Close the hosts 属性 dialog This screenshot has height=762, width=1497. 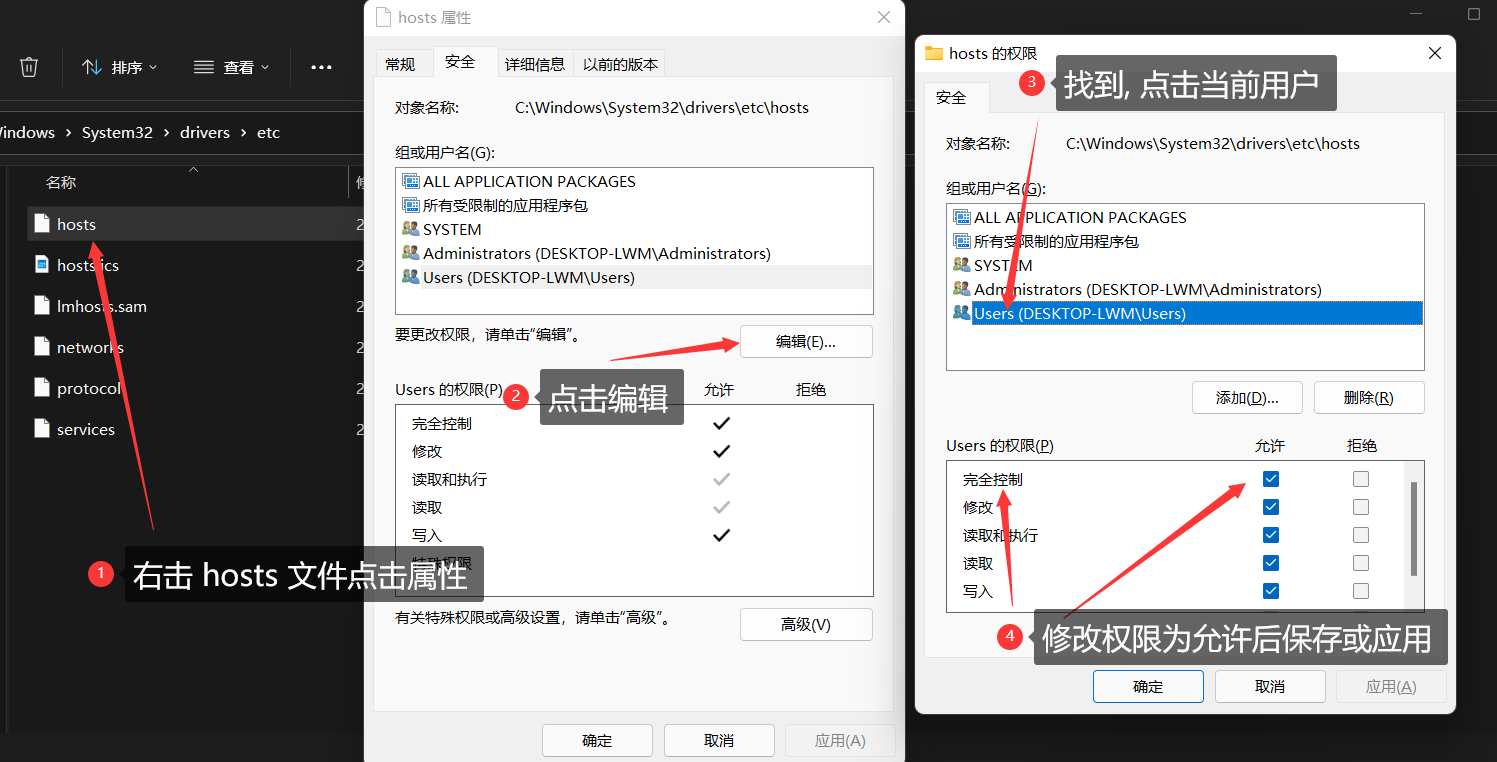click(883, 17)
